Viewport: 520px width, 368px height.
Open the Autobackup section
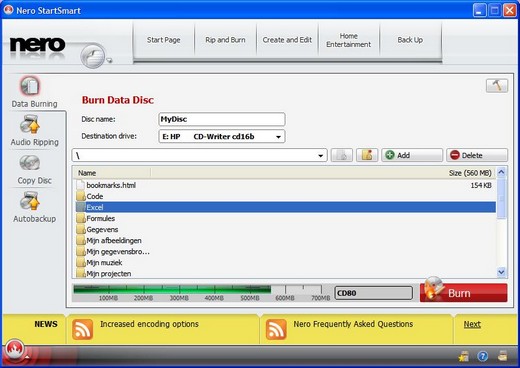34,207
